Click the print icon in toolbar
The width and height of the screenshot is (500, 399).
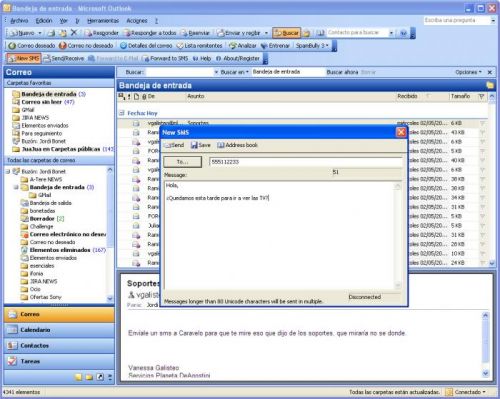coord(51,33)
